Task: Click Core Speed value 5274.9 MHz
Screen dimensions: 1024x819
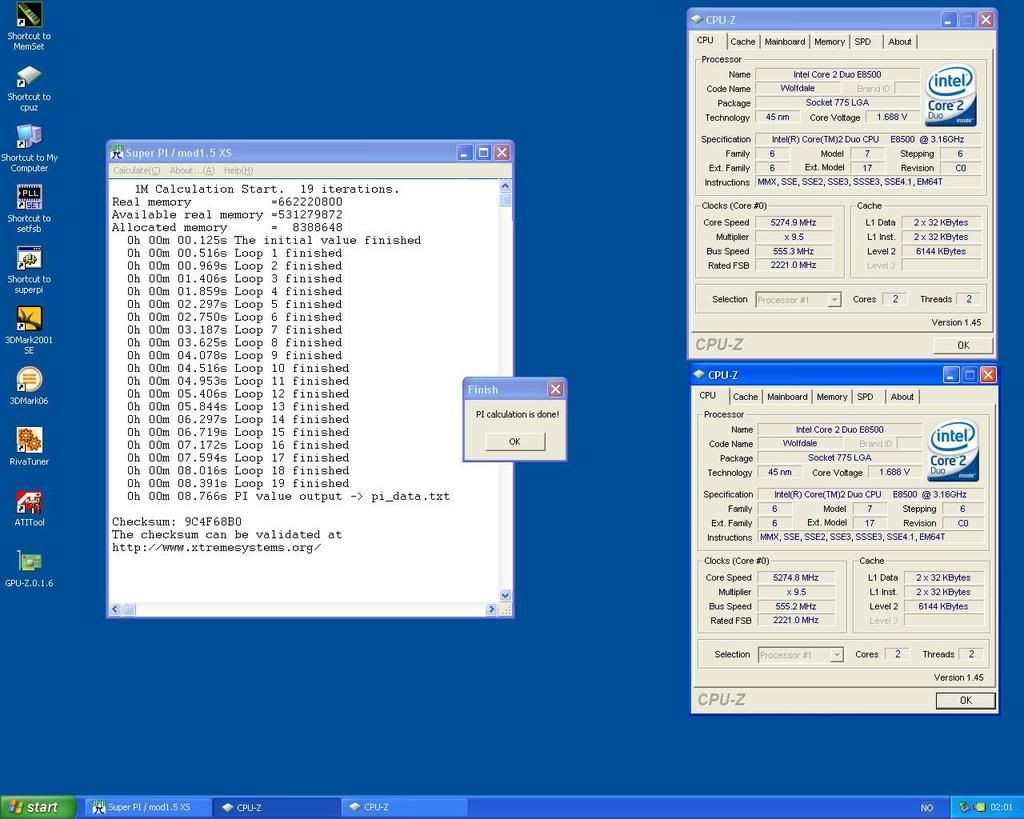Action: pyautogui.click(x=793, y=223)
